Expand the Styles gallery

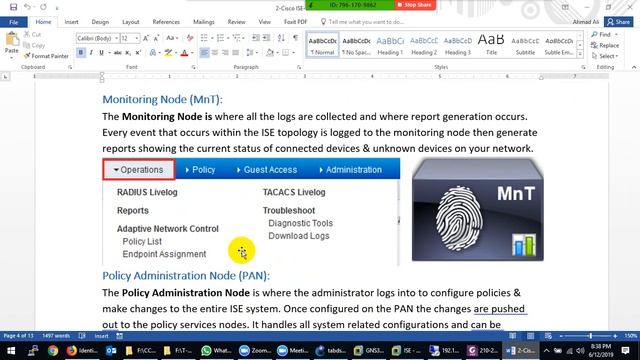pos(580,54)
